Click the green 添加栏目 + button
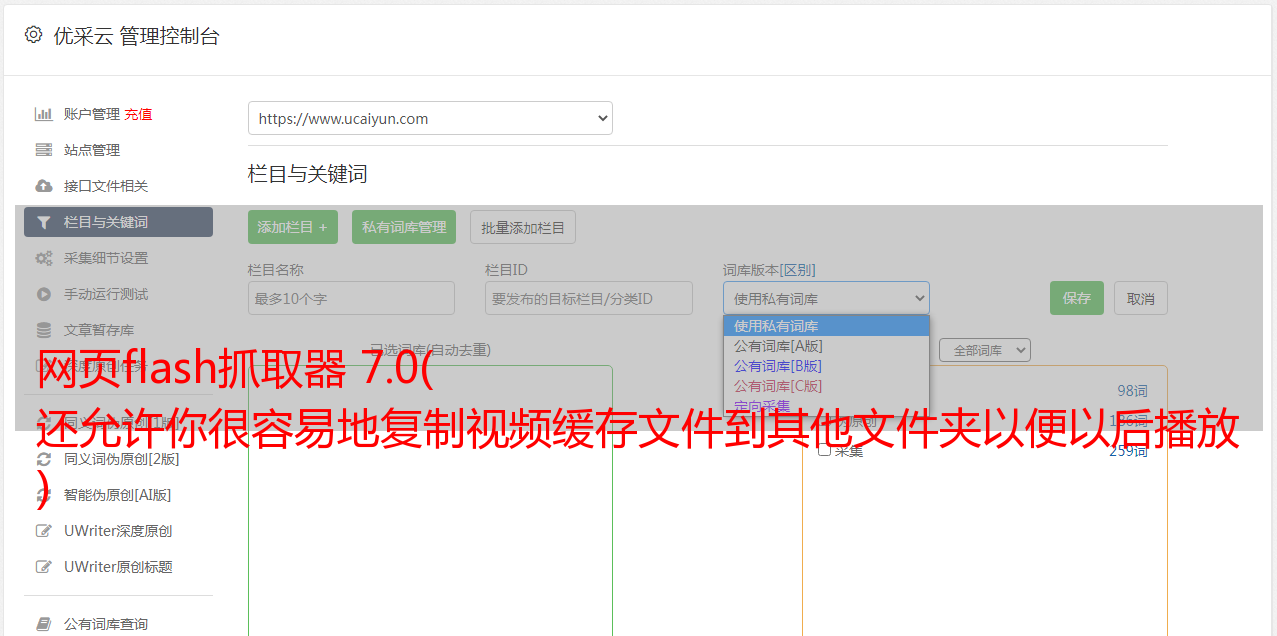The height and width of the screenshot is (636, 1277). [293, 227]
